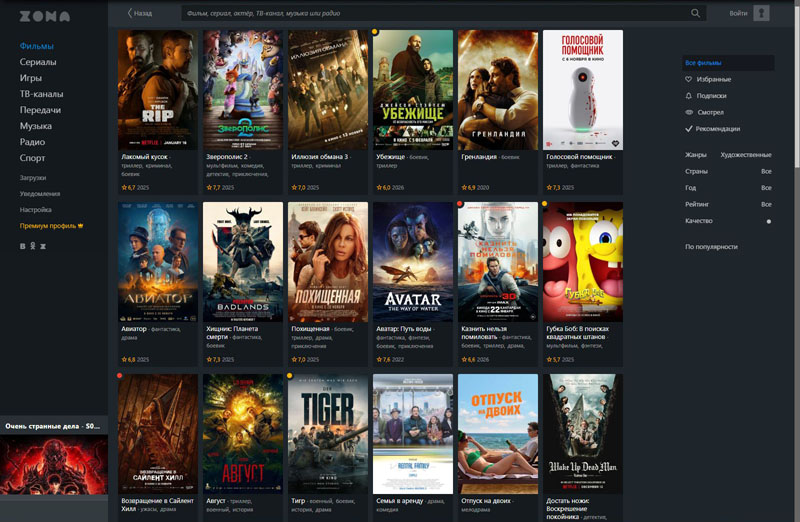Open the Страны country filter dropdown
Image resolution: width=800 pixels, height=522 pixels.
tap(728, 171)
